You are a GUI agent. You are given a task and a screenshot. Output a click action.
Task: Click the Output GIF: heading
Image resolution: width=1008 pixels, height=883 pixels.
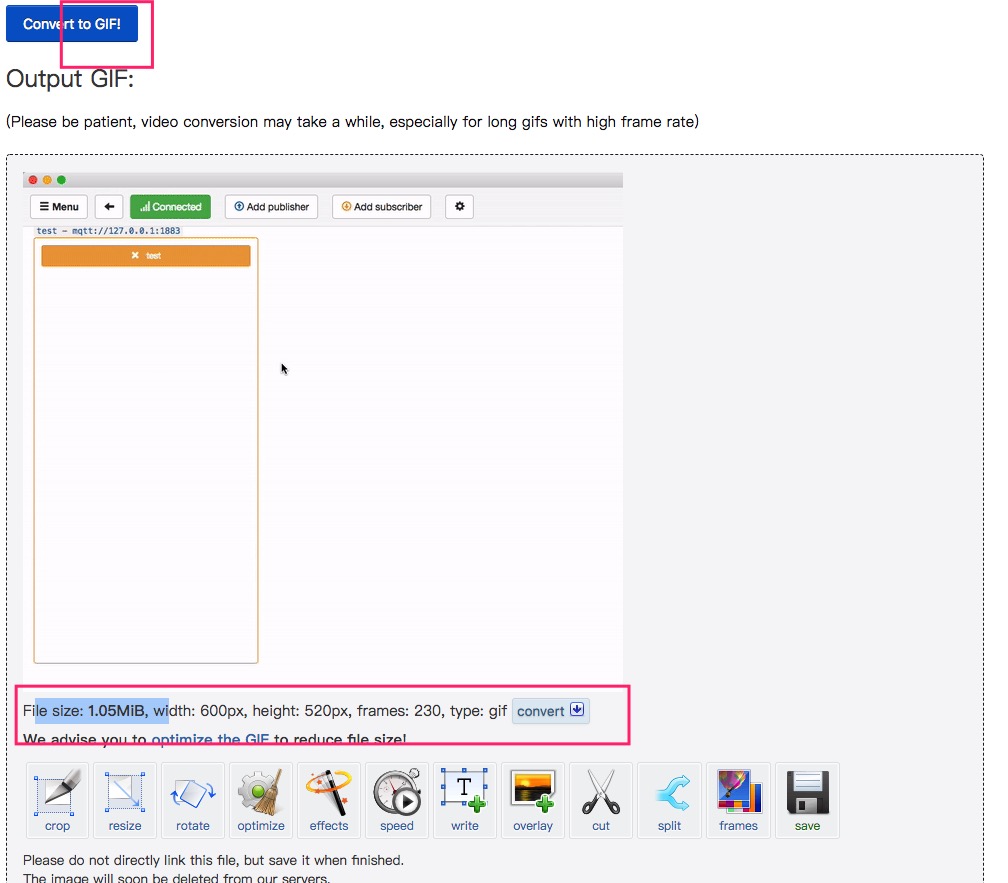tap(70, 79)
